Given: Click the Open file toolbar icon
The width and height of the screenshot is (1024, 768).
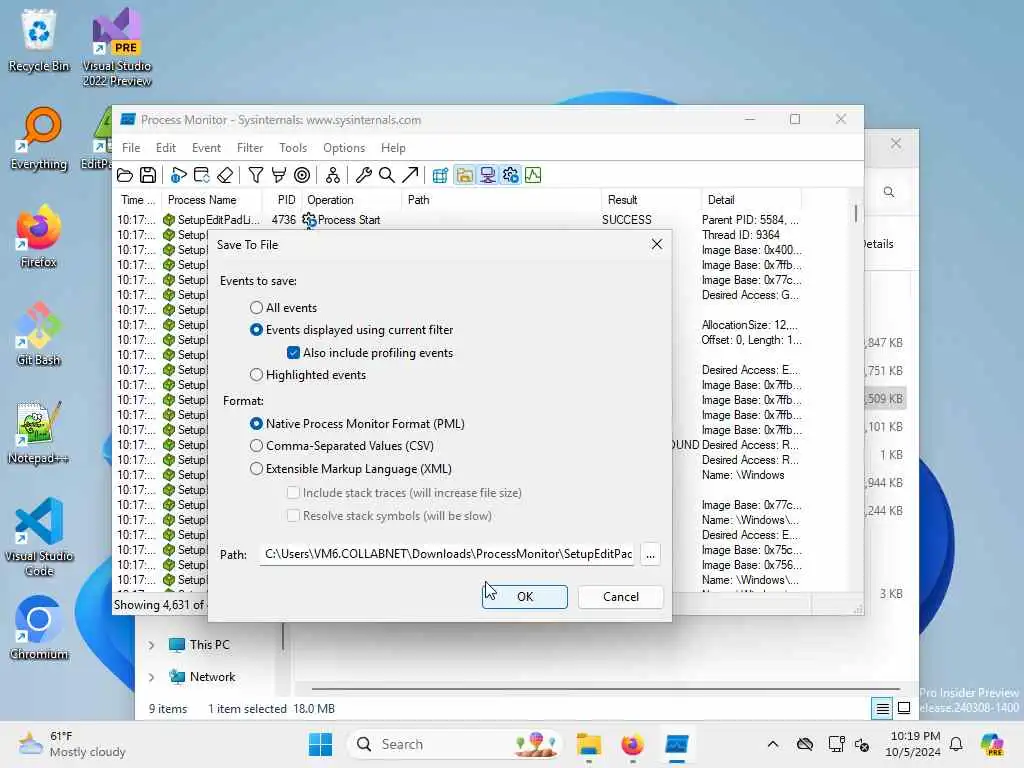Looking at the screenshot, I should point(125,175).
